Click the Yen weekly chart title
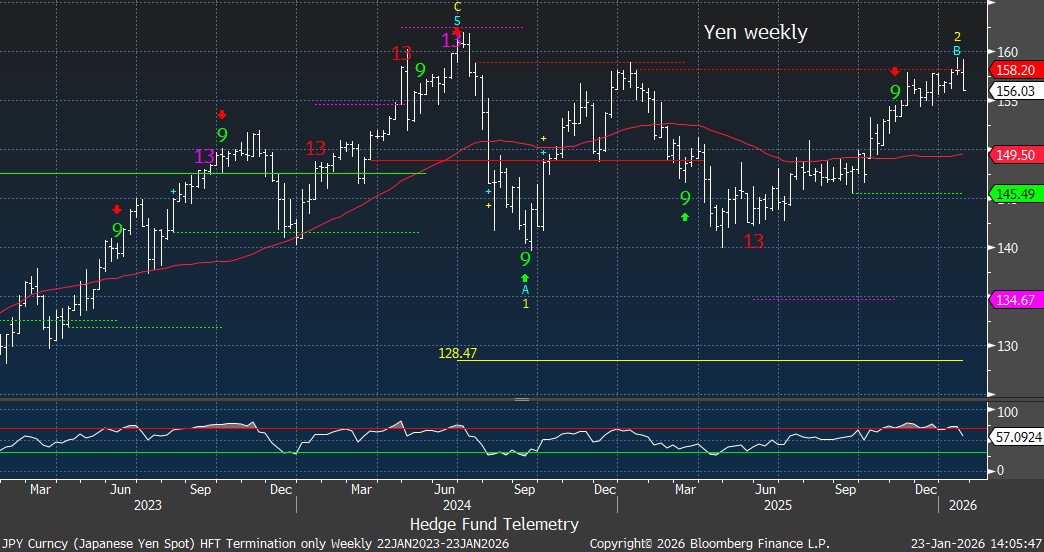The width and height of the screenshot is (1044, 552). click(755, 32)
